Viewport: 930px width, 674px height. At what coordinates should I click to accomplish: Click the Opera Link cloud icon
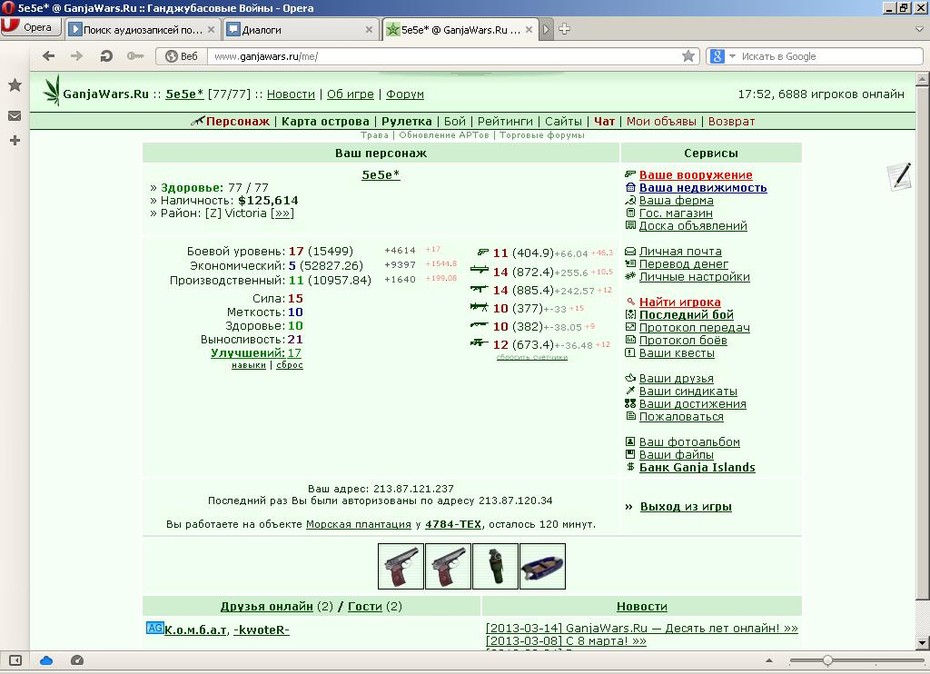(46, 660)
